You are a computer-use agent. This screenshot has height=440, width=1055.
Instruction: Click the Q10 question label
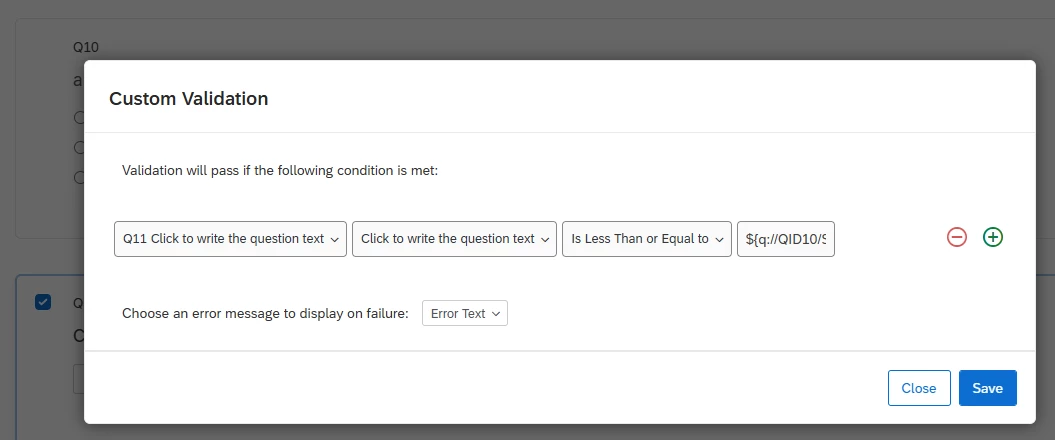[x=85, y=47]
